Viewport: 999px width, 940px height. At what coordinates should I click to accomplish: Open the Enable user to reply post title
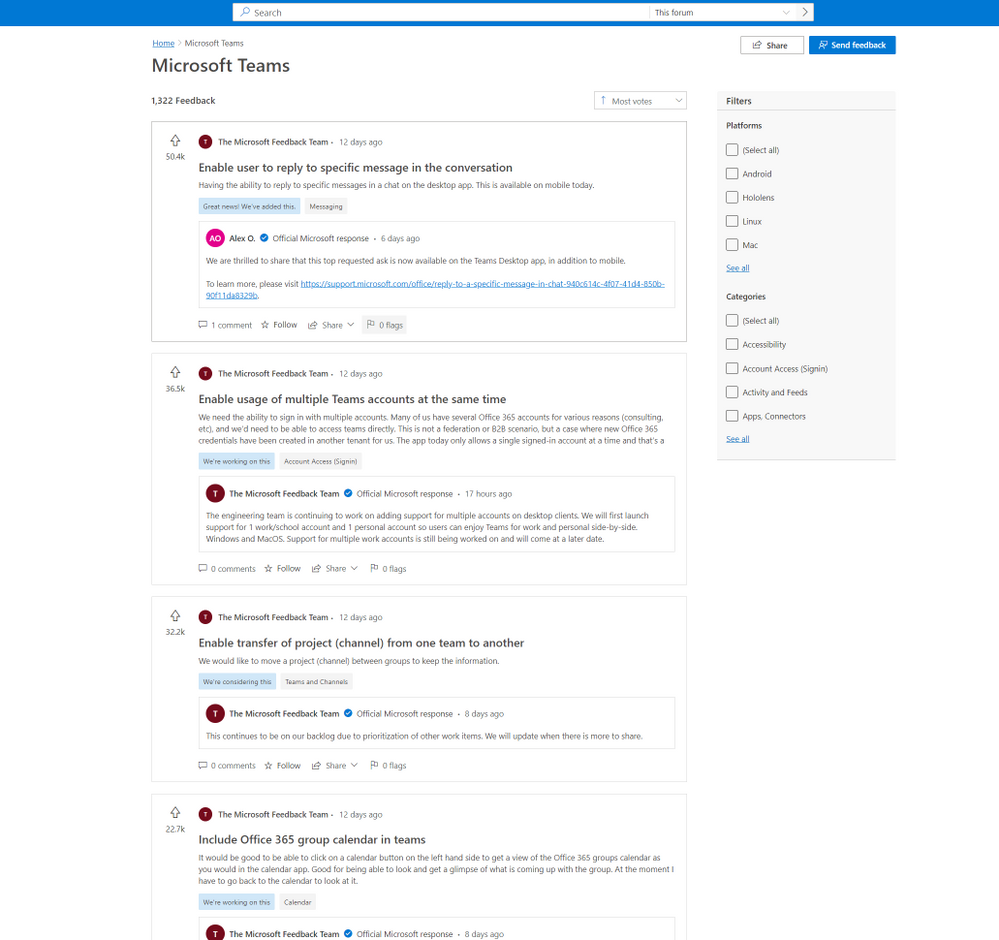coord(356,168)
